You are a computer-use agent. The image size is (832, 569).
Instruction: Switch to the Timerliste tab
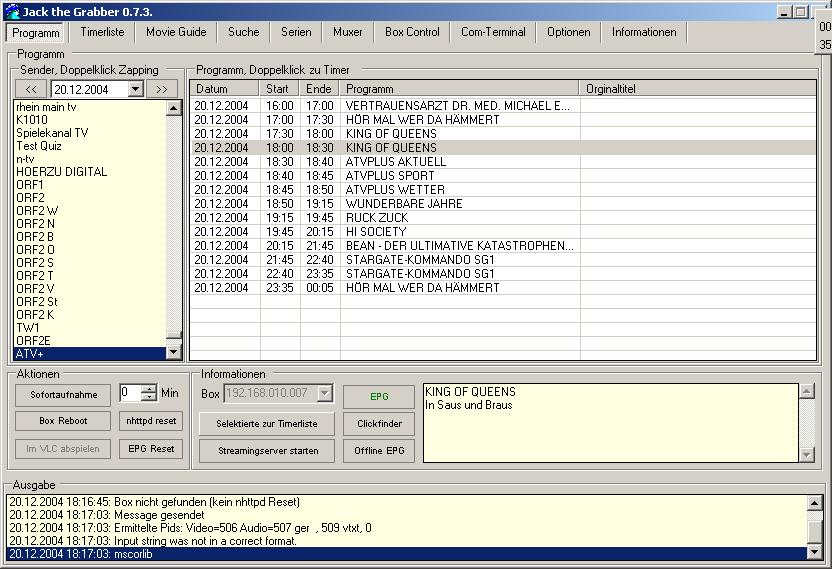[x=102, y=32]
